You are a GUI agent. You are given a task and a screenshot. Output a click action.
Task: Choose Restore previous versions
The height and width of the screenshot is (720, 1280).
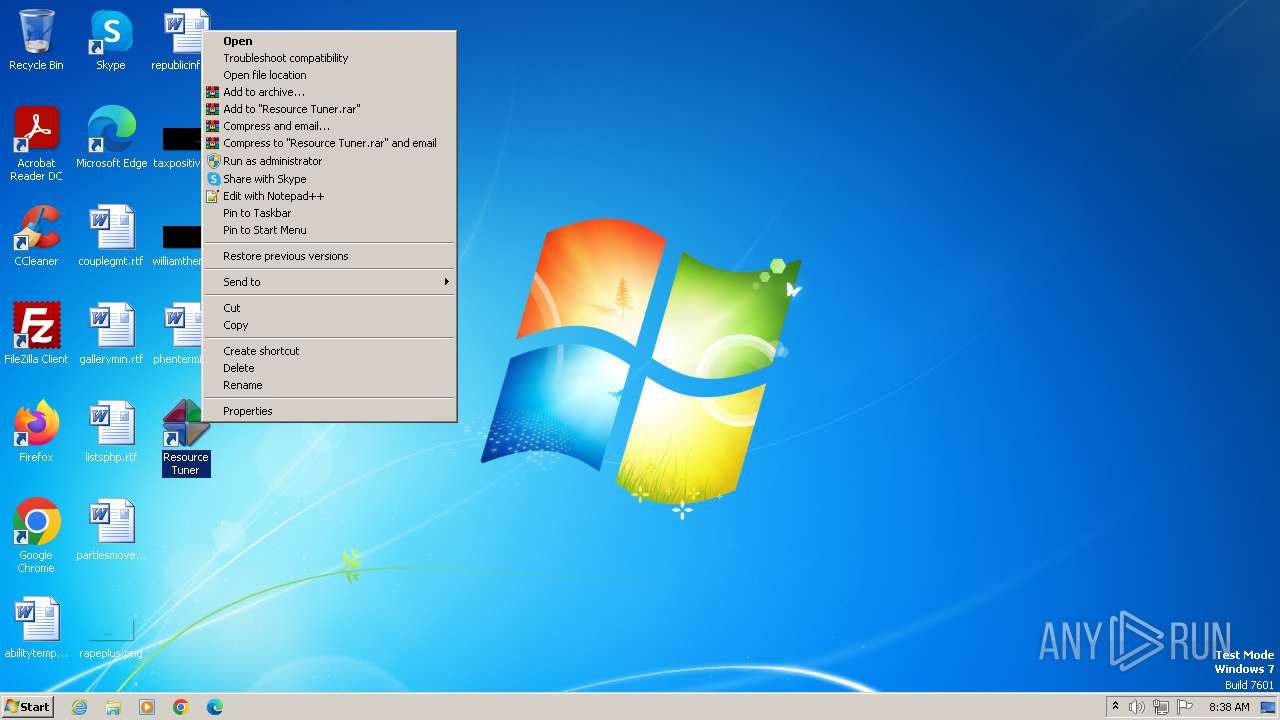click(x=330, y=256)
